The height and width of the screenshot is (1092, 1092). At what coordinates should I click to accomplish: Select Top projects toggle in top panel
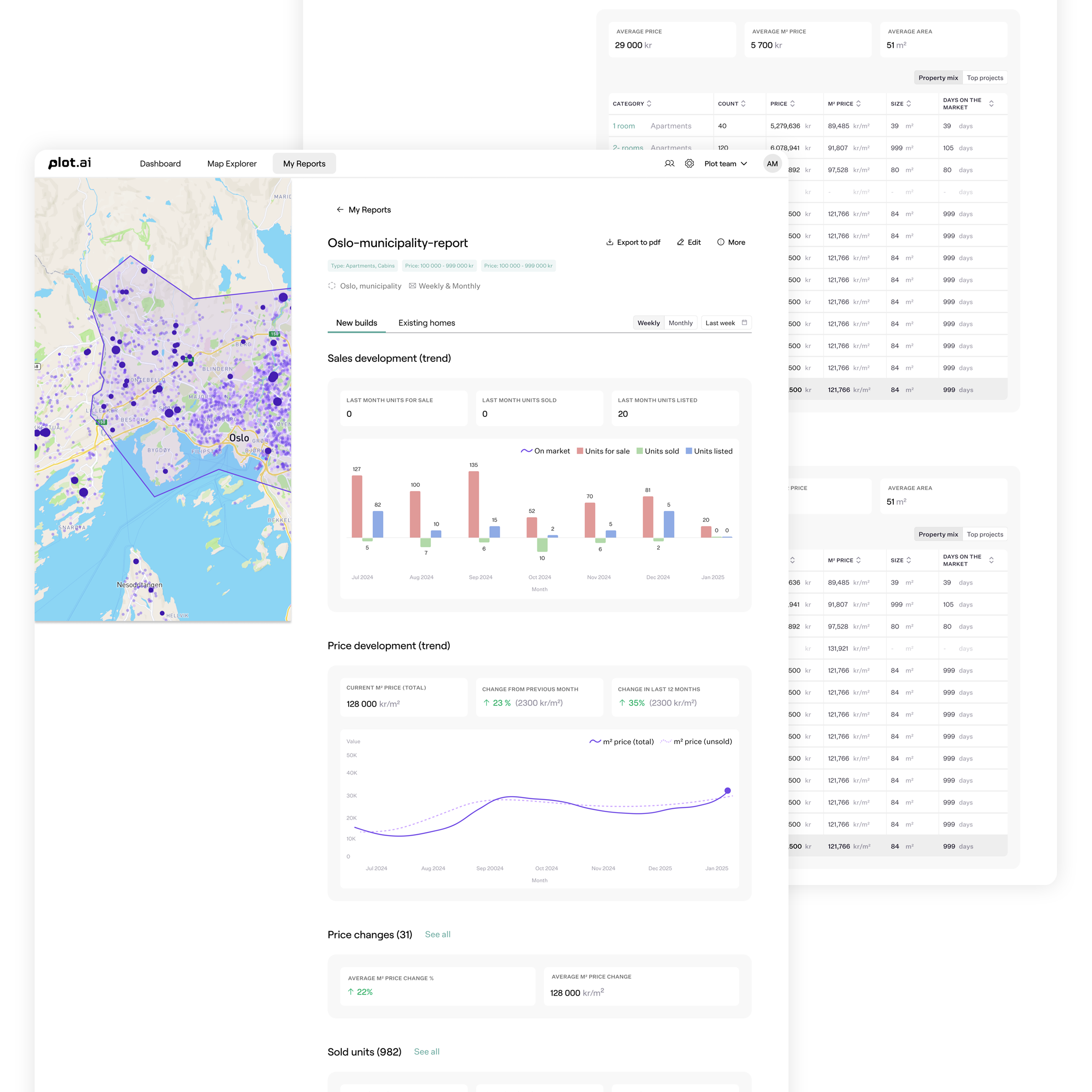coord(985,78)
